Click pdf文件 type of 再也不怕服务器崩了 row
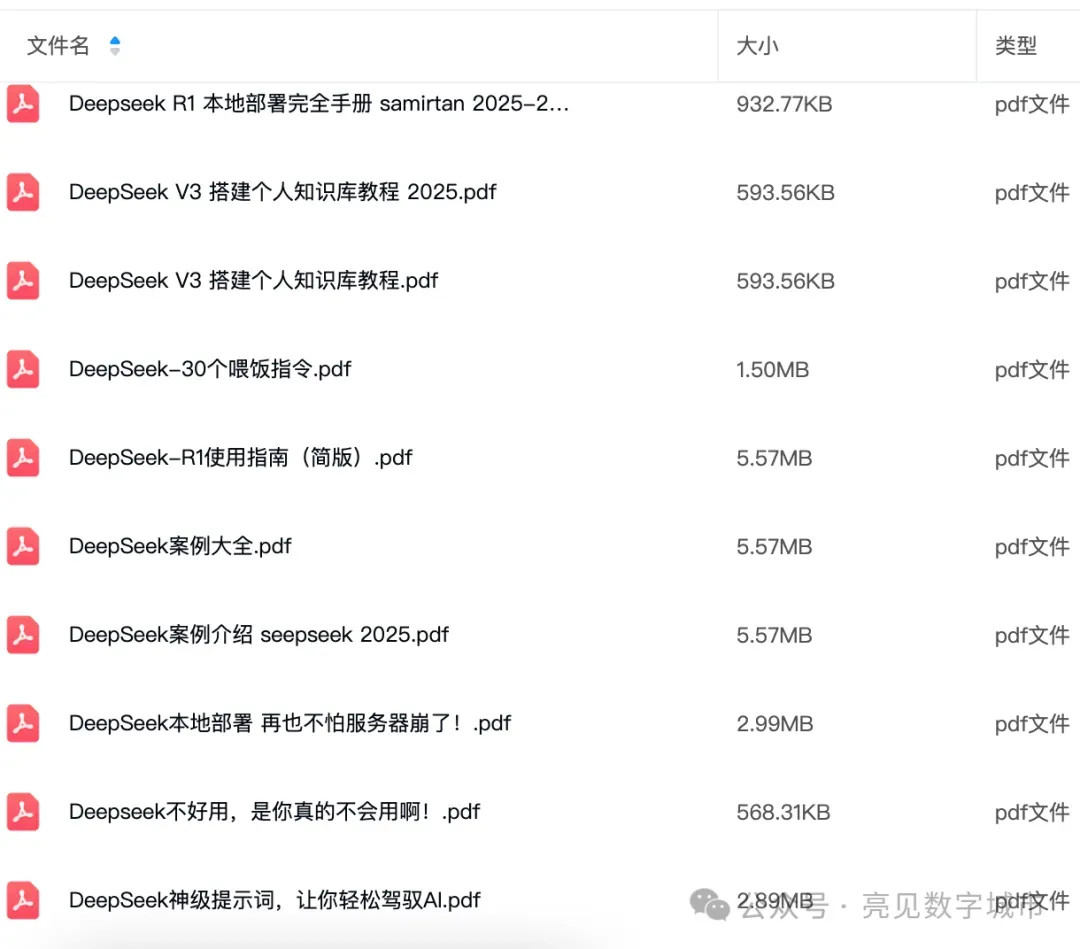 (1032, 724)
